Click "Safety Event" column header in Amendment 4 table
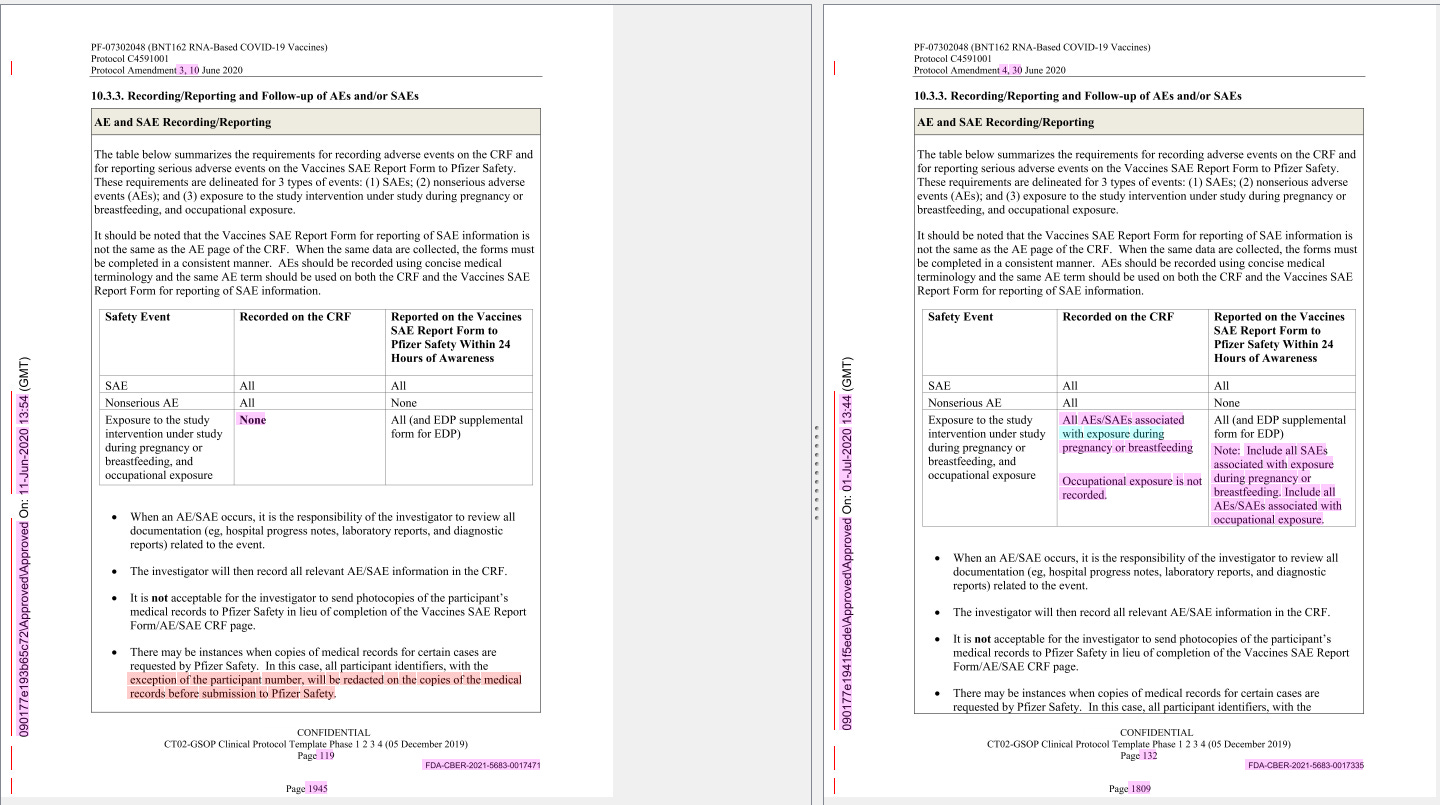This screenshot has height=805, width=1440. tap(960, 317)
